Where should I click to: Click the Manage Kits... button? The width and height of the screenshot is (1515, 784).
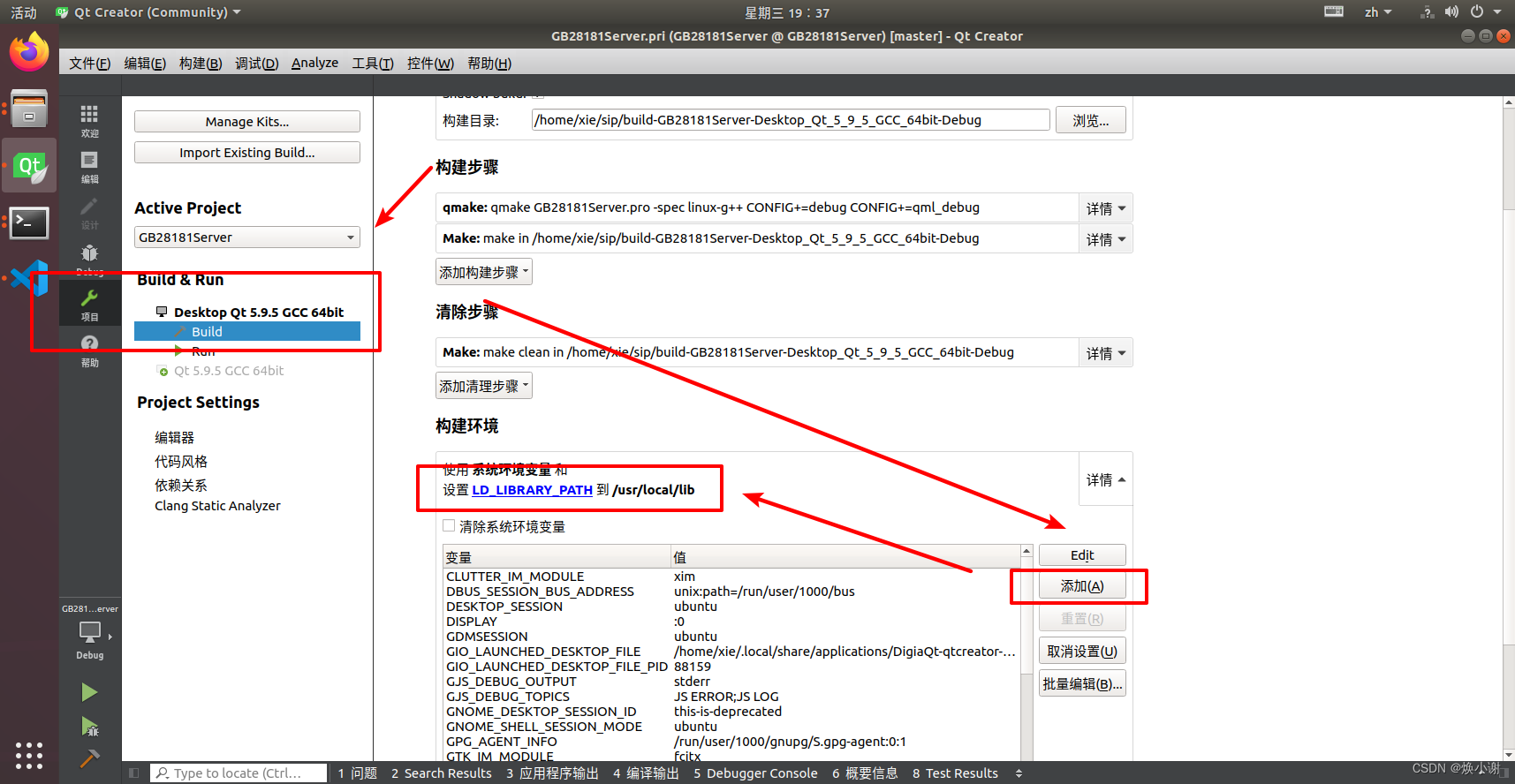point(247,122)
